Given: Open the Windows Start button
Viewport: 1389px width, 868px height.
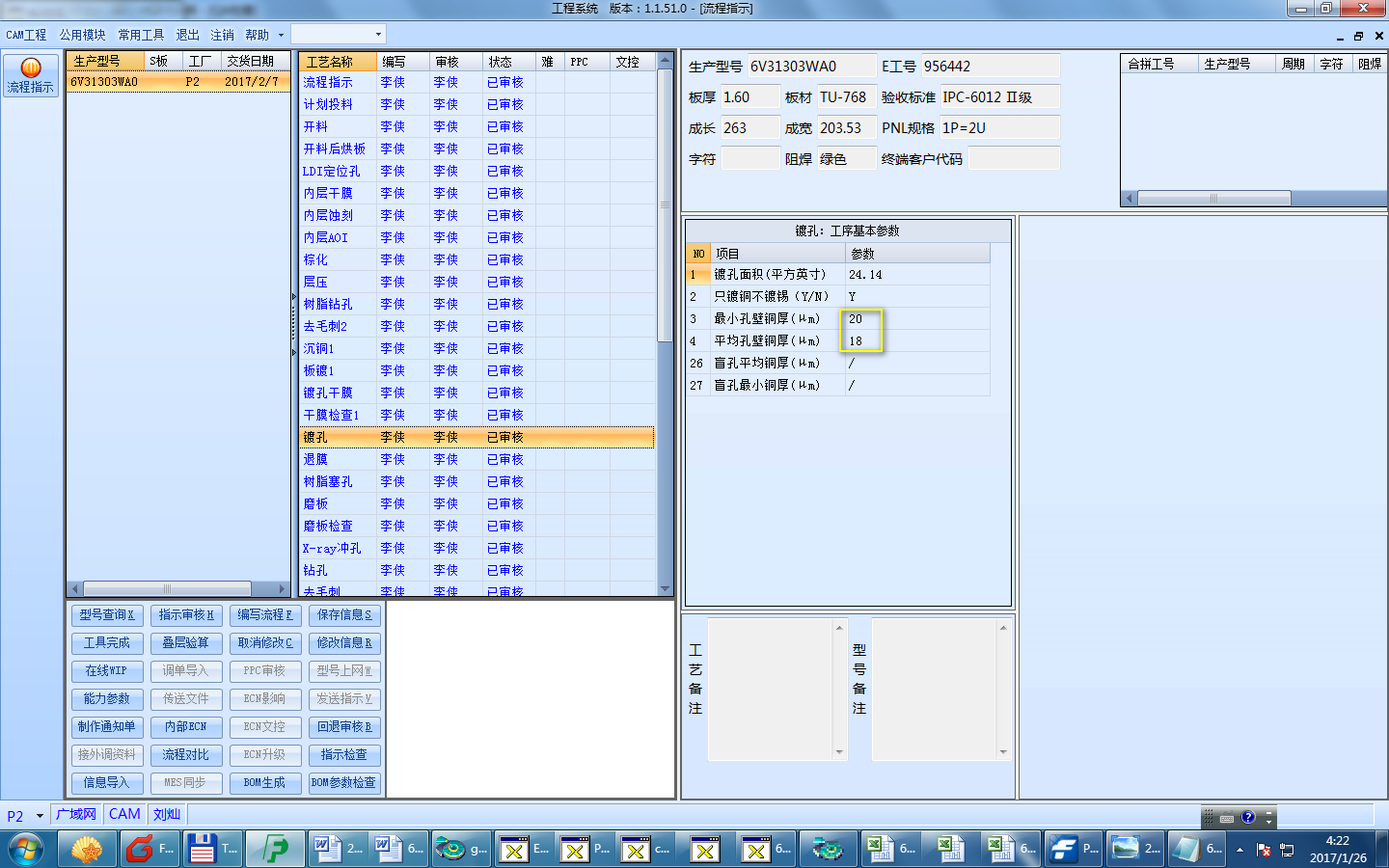Looking at the screenshot, I should [x=26, y=850].
